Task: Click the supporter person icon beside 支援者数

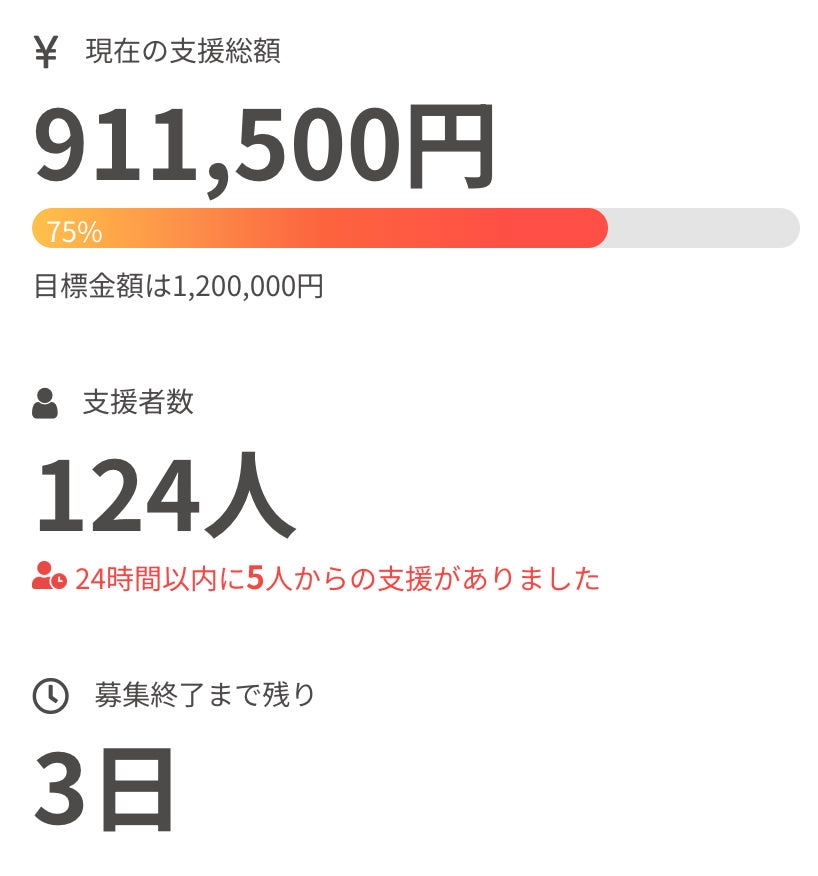Action: click(x=45, y=404)
